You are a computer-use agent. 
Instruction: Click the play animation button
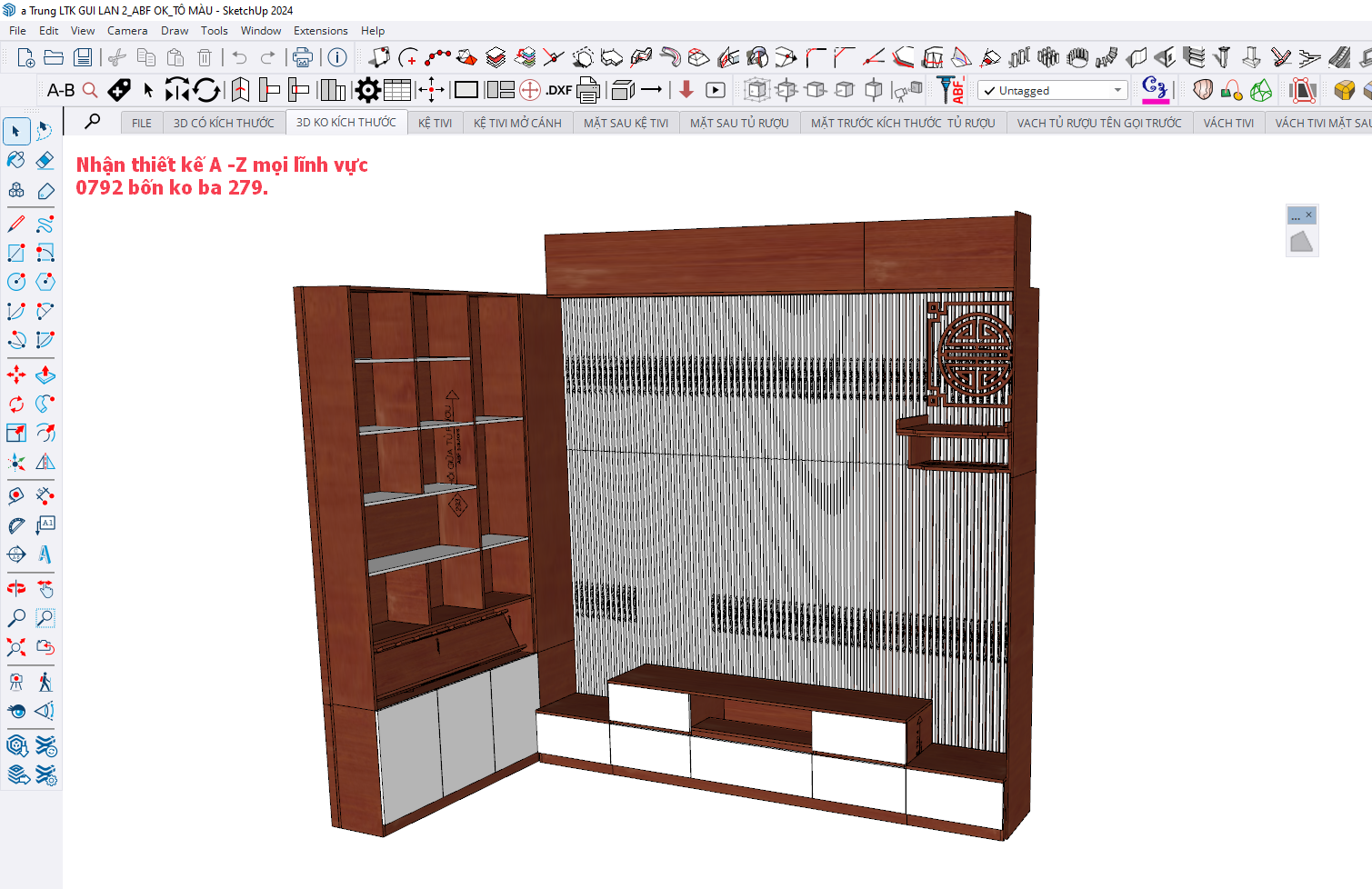click(x=716, y=90)
